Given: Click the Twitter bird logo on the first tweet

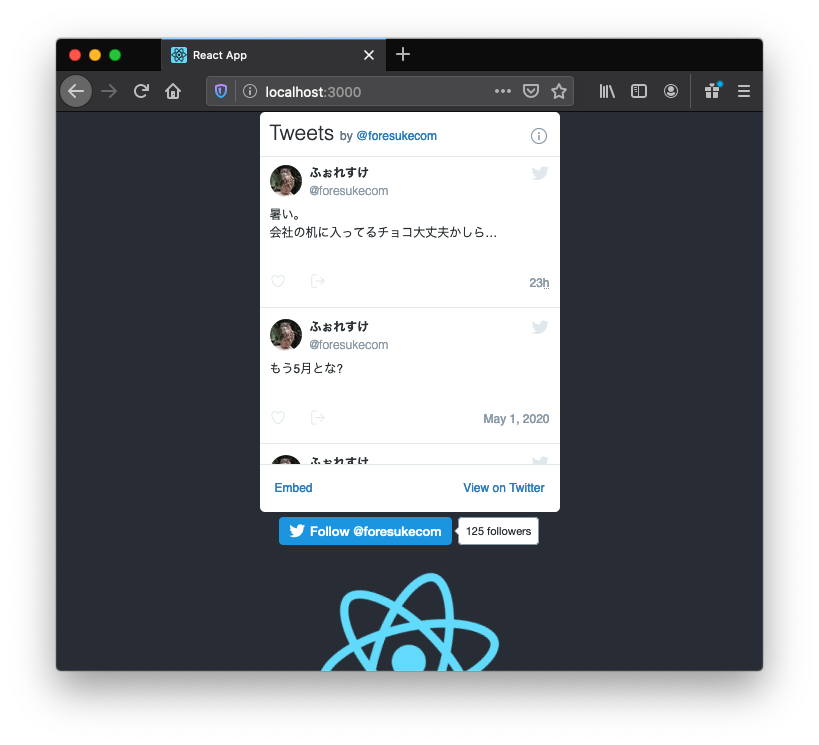Looking at the screenshot, I should [x=540, y=173].
